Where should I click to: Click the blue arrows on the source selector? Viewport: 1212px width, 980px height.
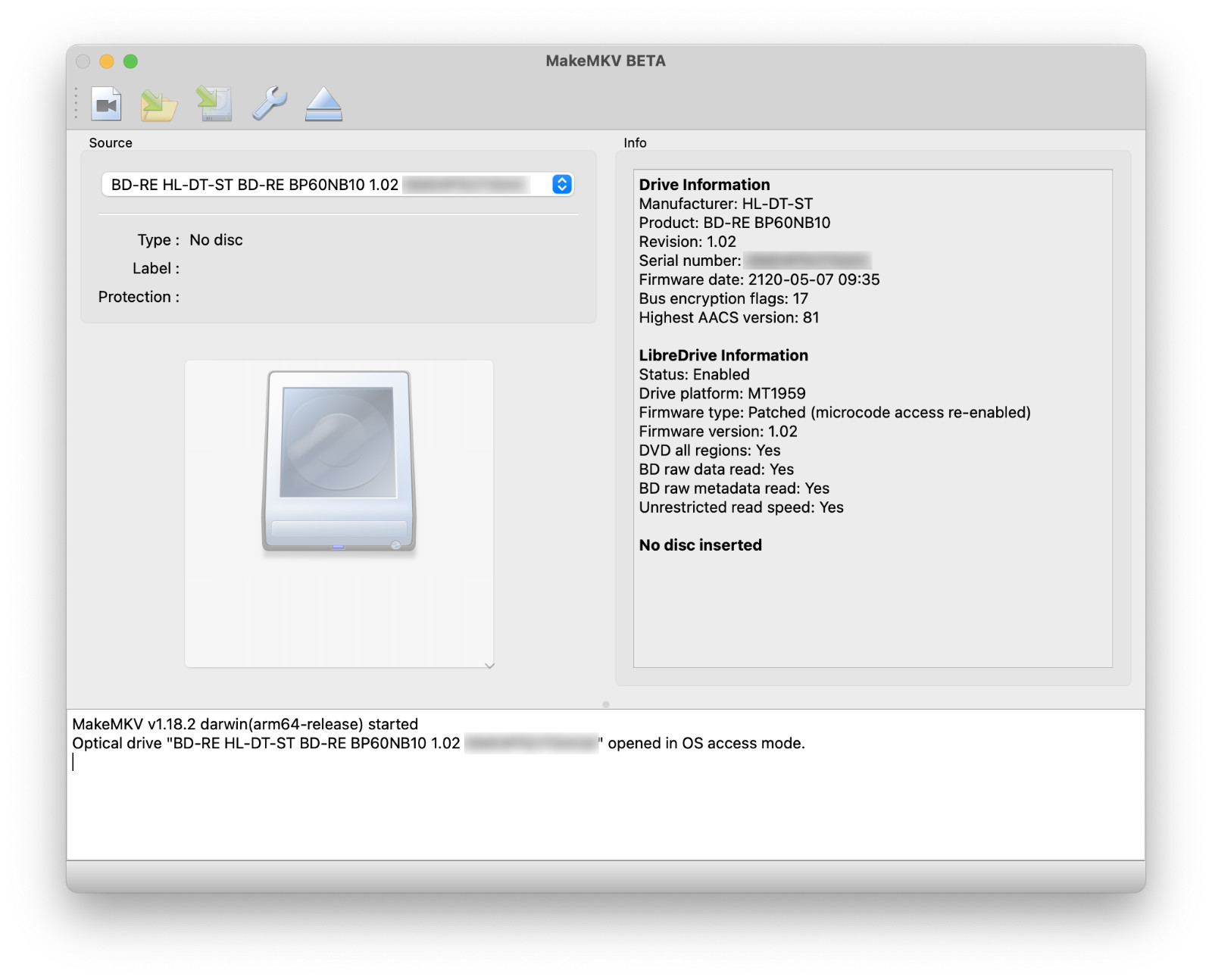pos(561,185)
